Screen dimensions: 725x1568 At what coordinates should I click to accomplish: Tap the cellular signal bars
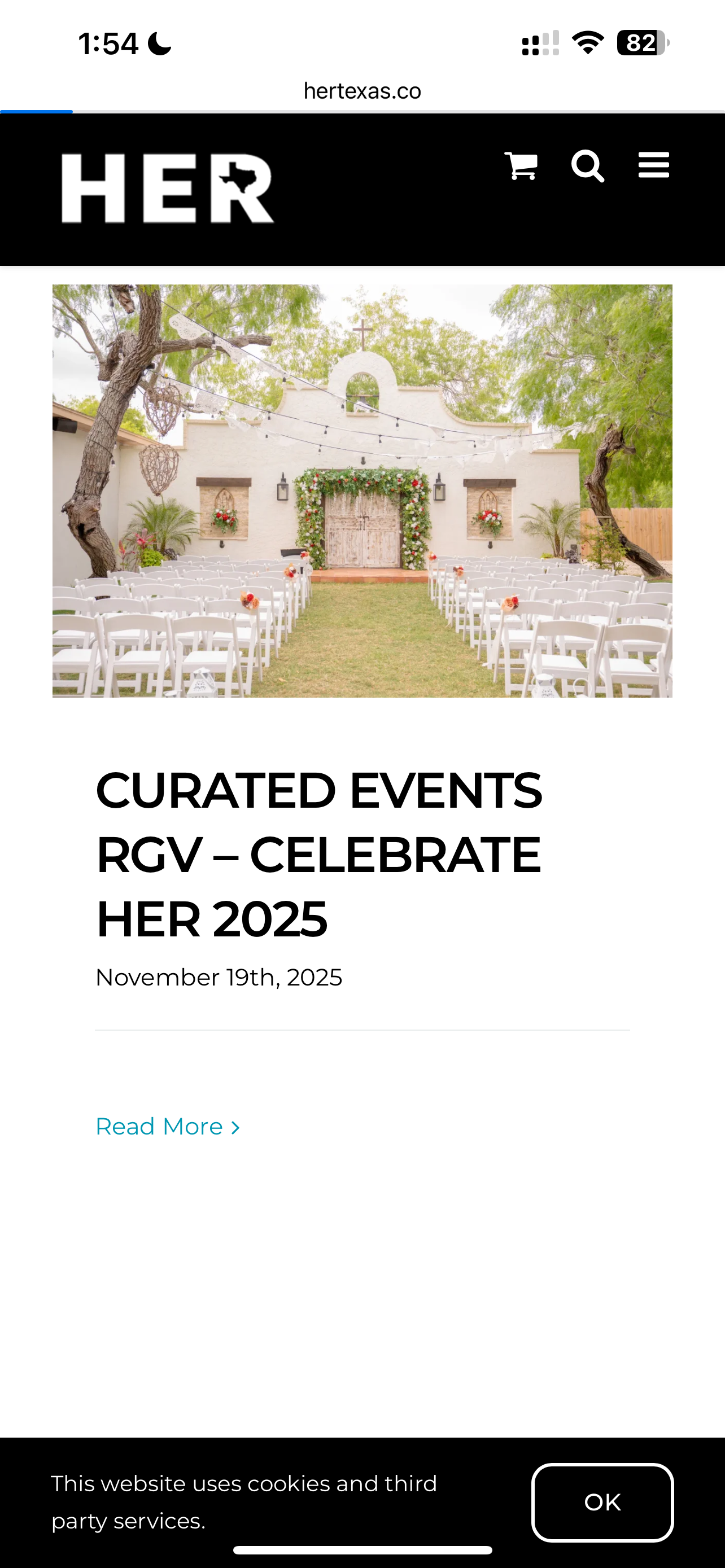[x=540, y=43]
